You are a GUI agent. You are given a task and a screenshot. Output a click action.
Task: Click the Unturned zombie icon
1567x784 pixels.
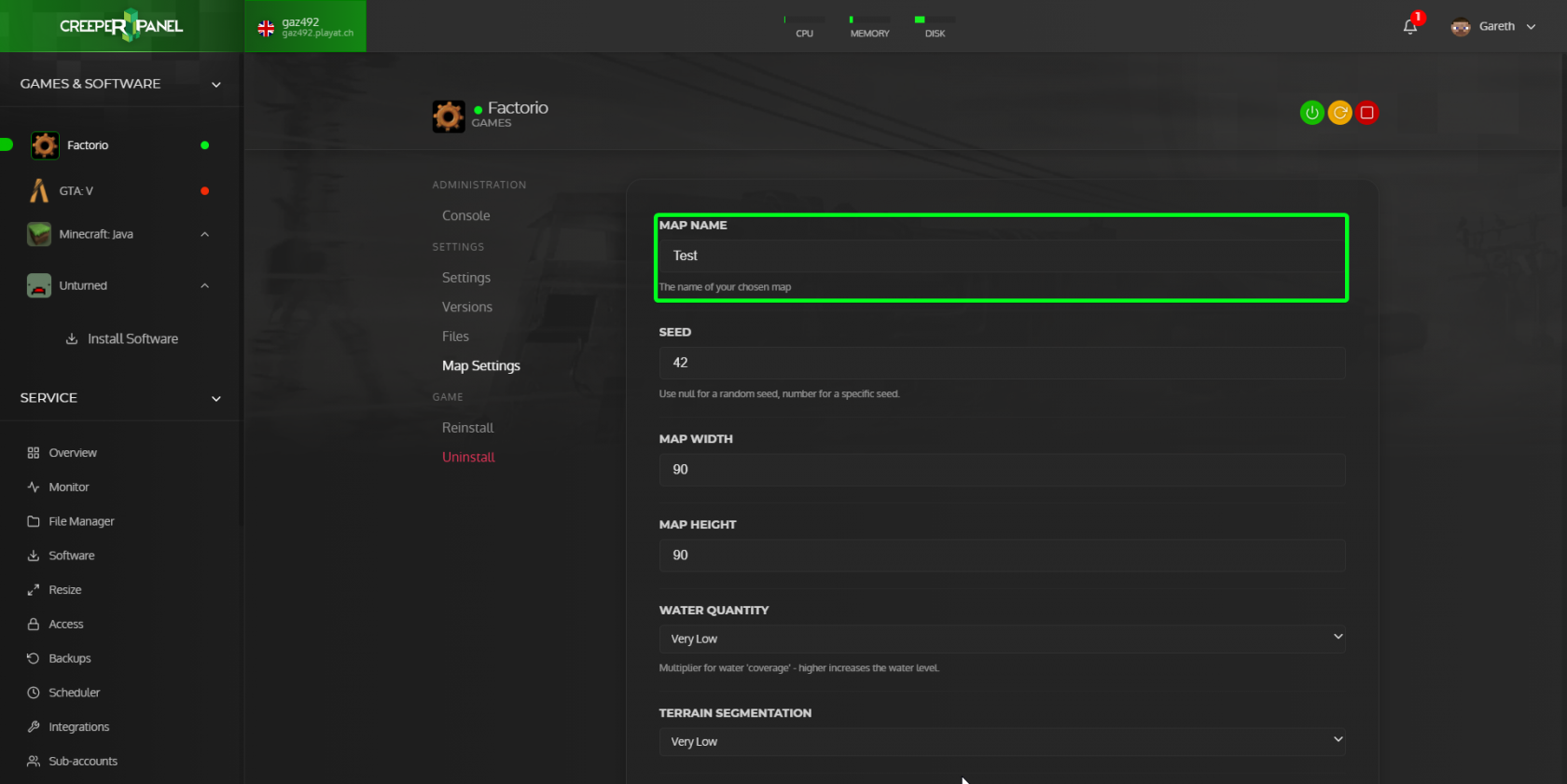[x=39, y=285]
